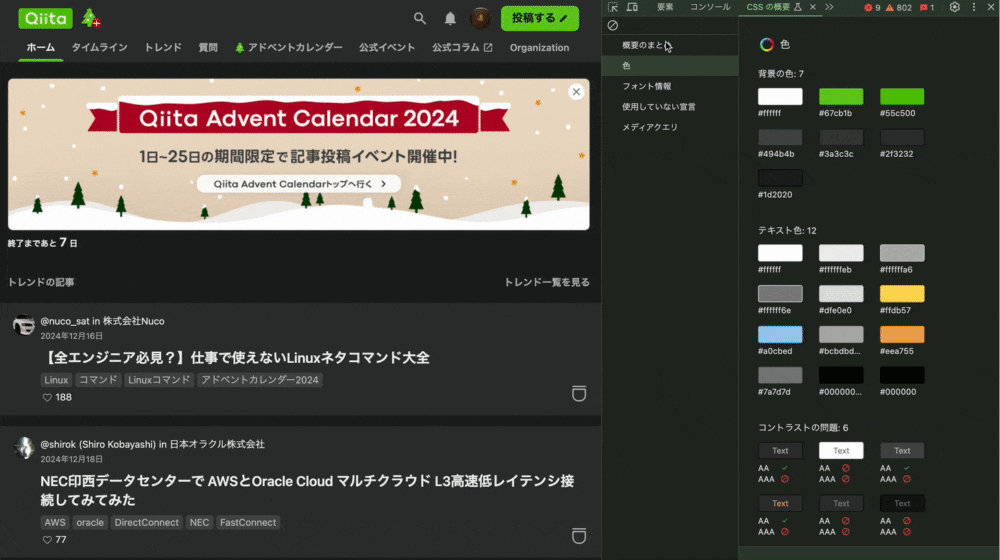Click background color swatch #494b4b
This screenshot has height=560, width=1000.
(x=780, y=137)
